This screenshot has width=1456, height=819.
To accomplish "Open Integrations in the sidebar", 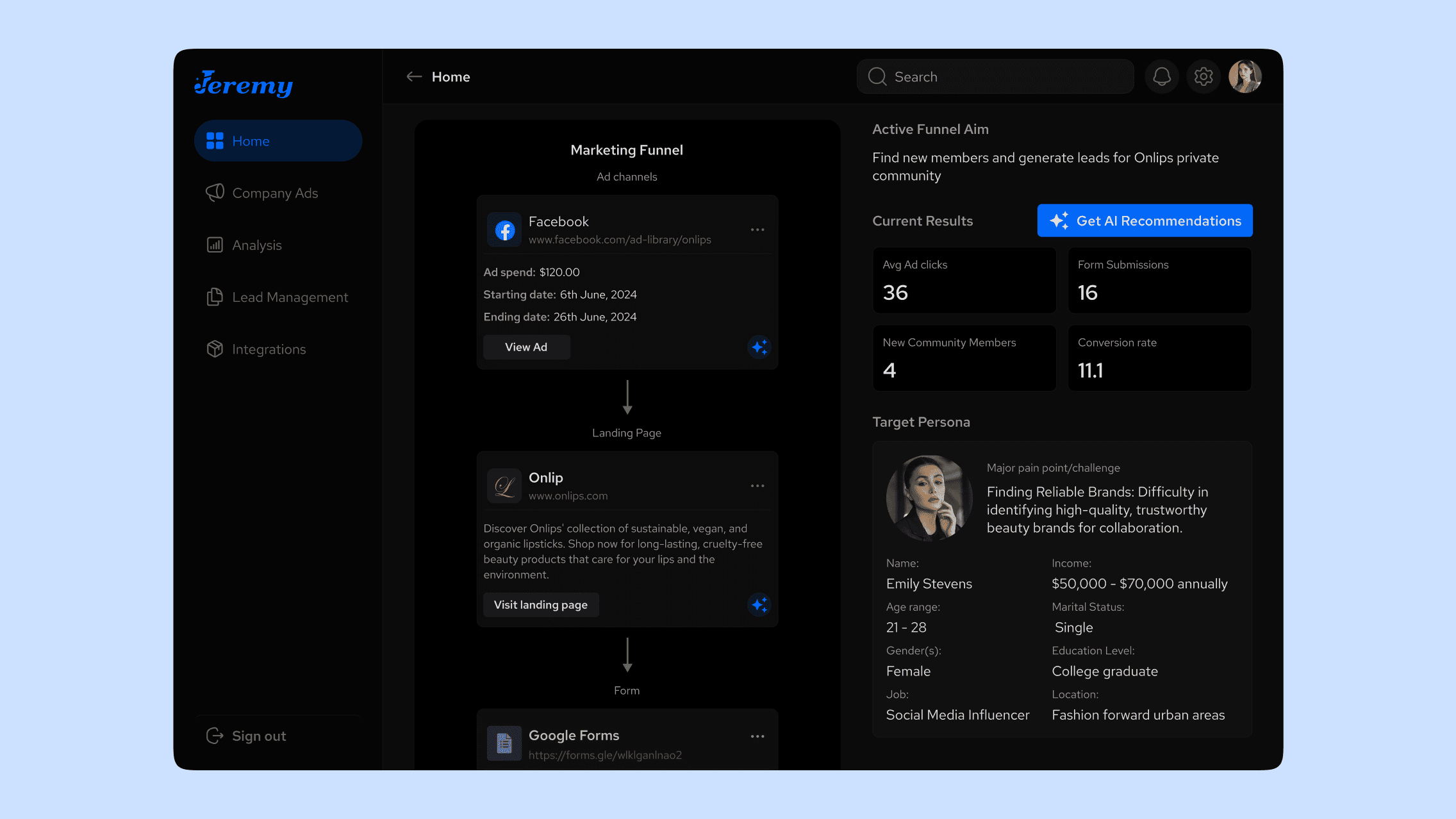I will [x=269, y=349].
